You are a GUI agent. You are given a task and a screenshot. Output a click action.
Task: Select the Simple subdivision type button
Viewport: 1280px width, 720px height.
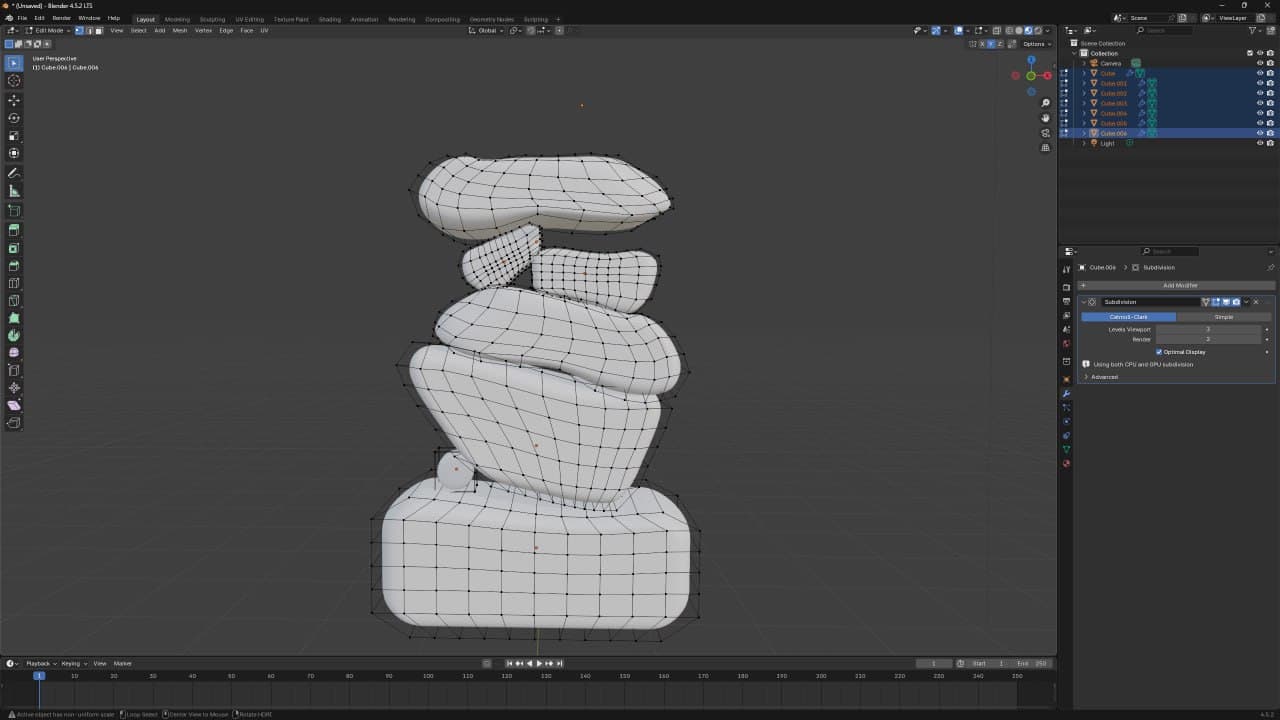(1223, 317)
